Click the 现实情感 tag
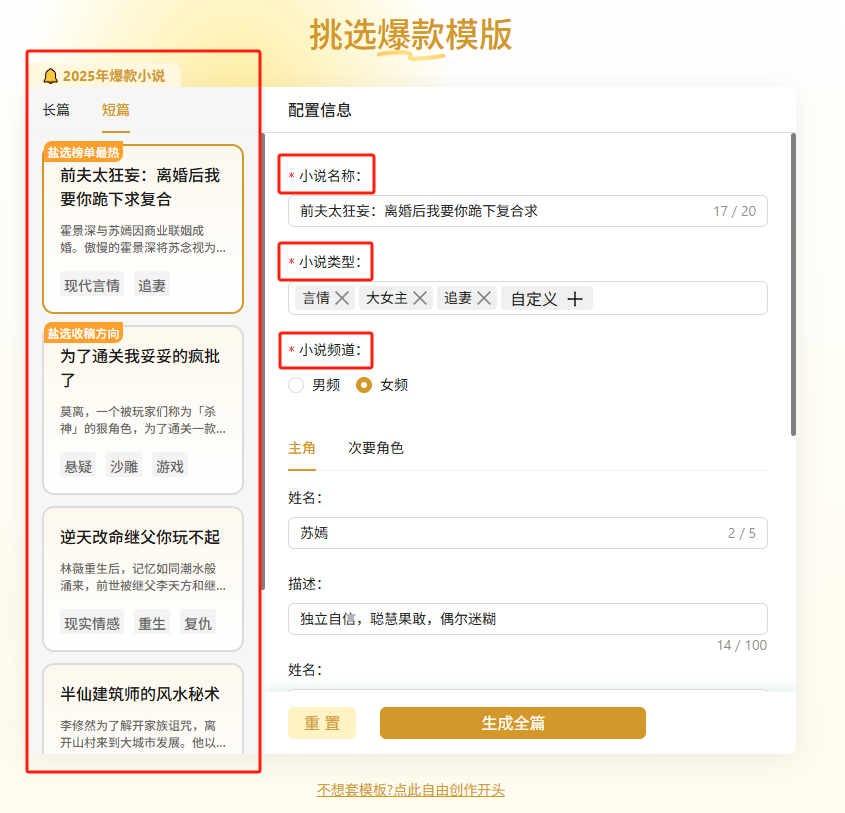 point(92,623)
